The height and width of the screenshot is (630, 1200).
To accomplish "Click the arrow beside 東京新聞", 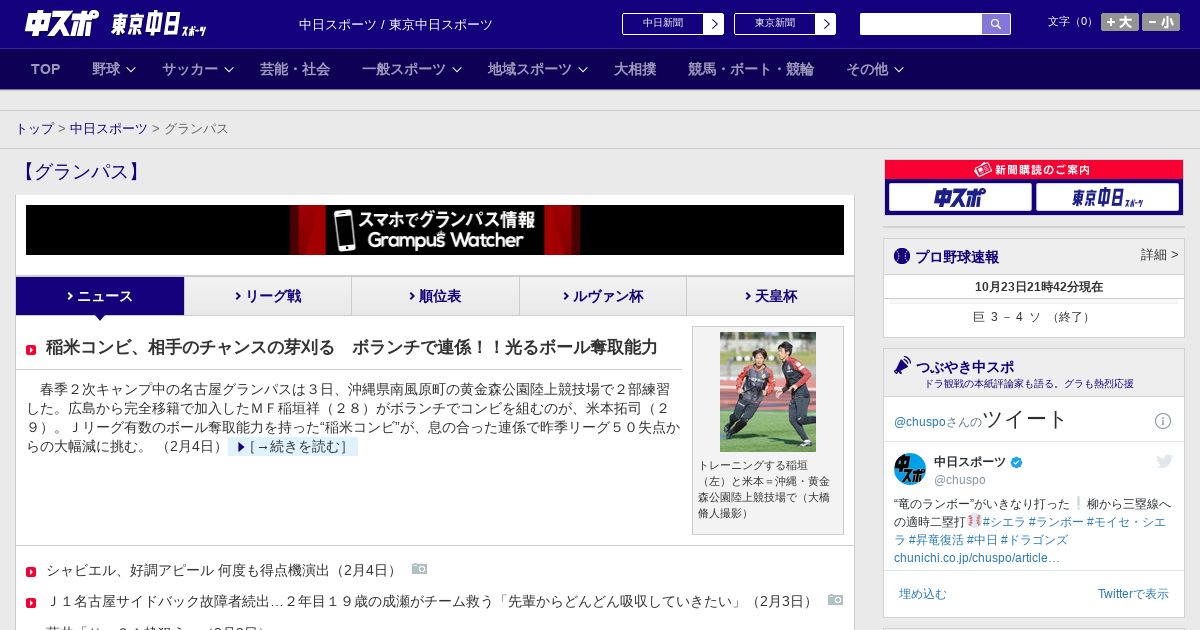I will [x=826, y=24].
